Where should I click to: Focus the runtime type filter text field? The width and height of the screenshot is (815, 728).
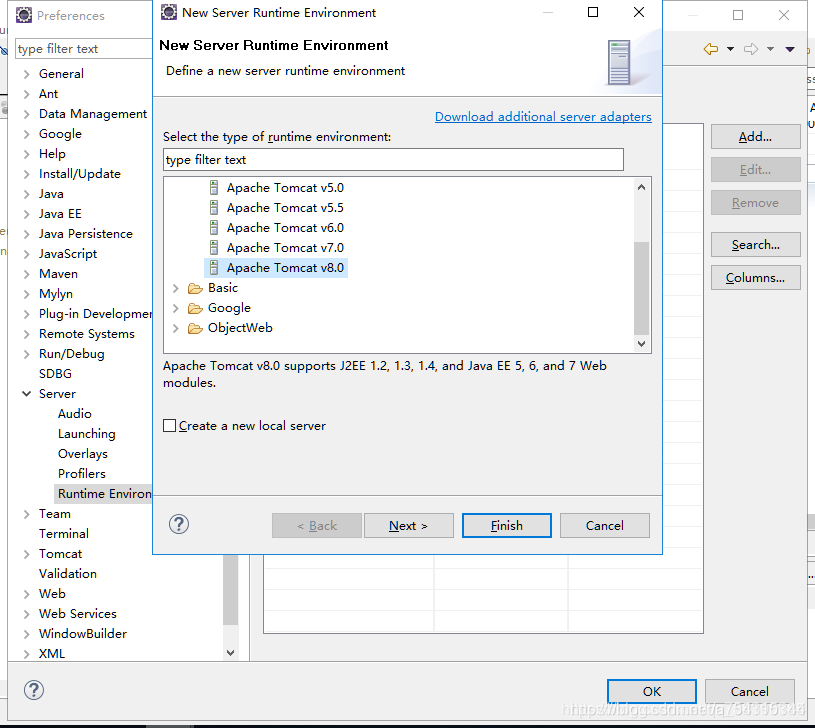tap(393, 160)
